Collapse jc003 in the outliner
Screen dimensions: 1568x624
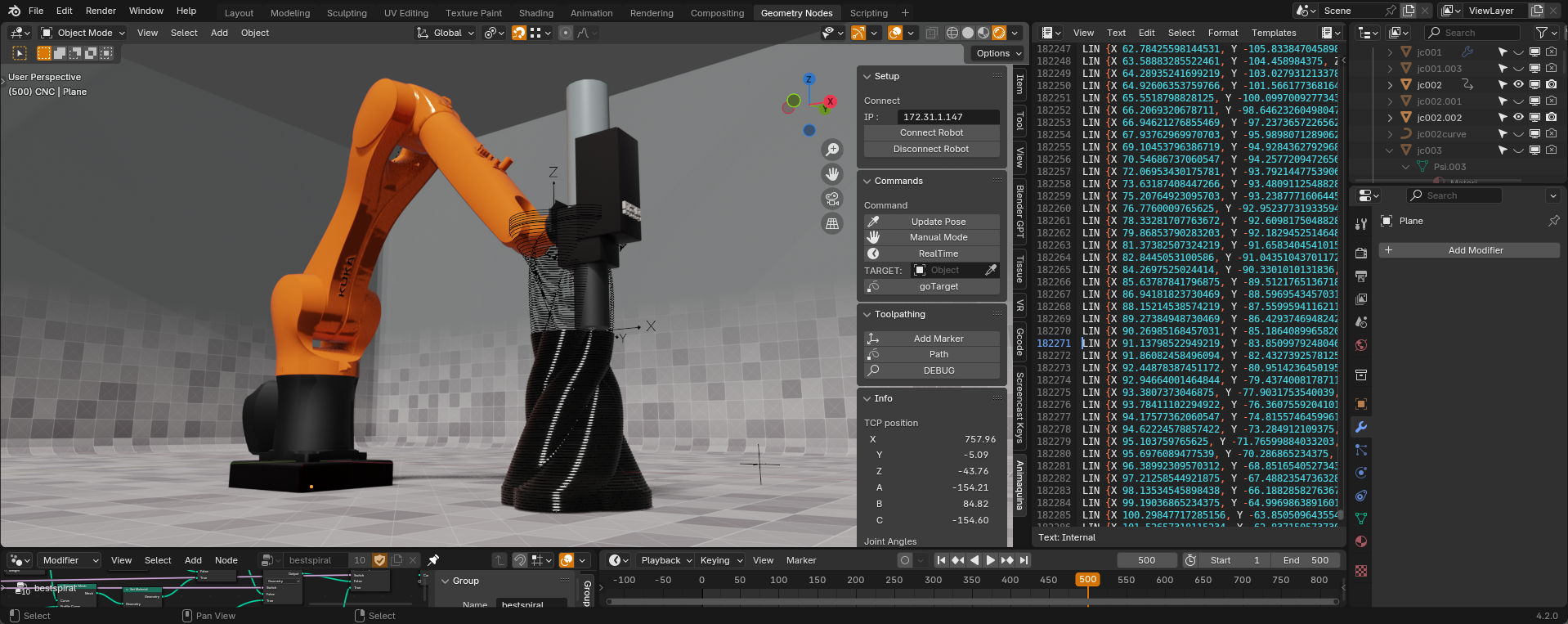click(1390, 150)
